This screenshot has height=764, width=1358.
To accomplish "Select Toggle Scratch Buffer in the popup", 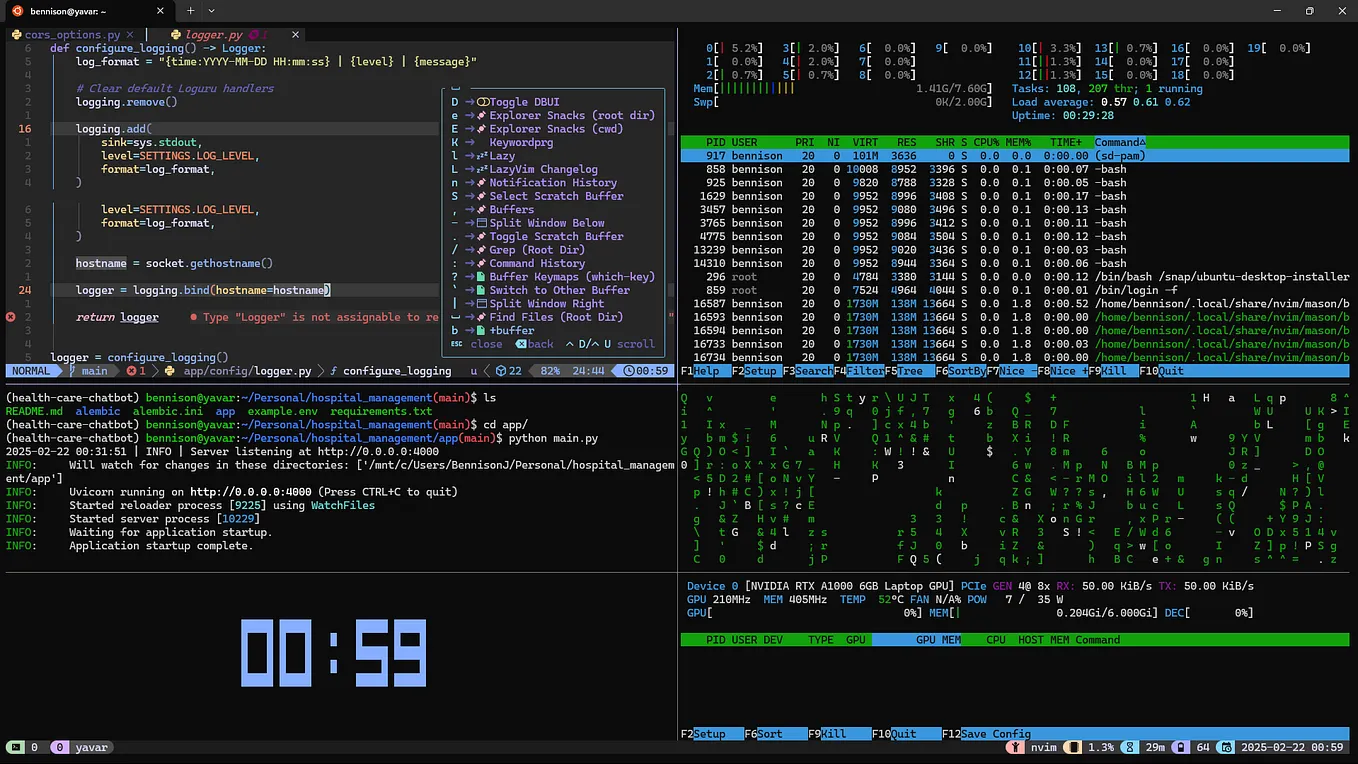I will pyautogui.click(x=556, y=237).
